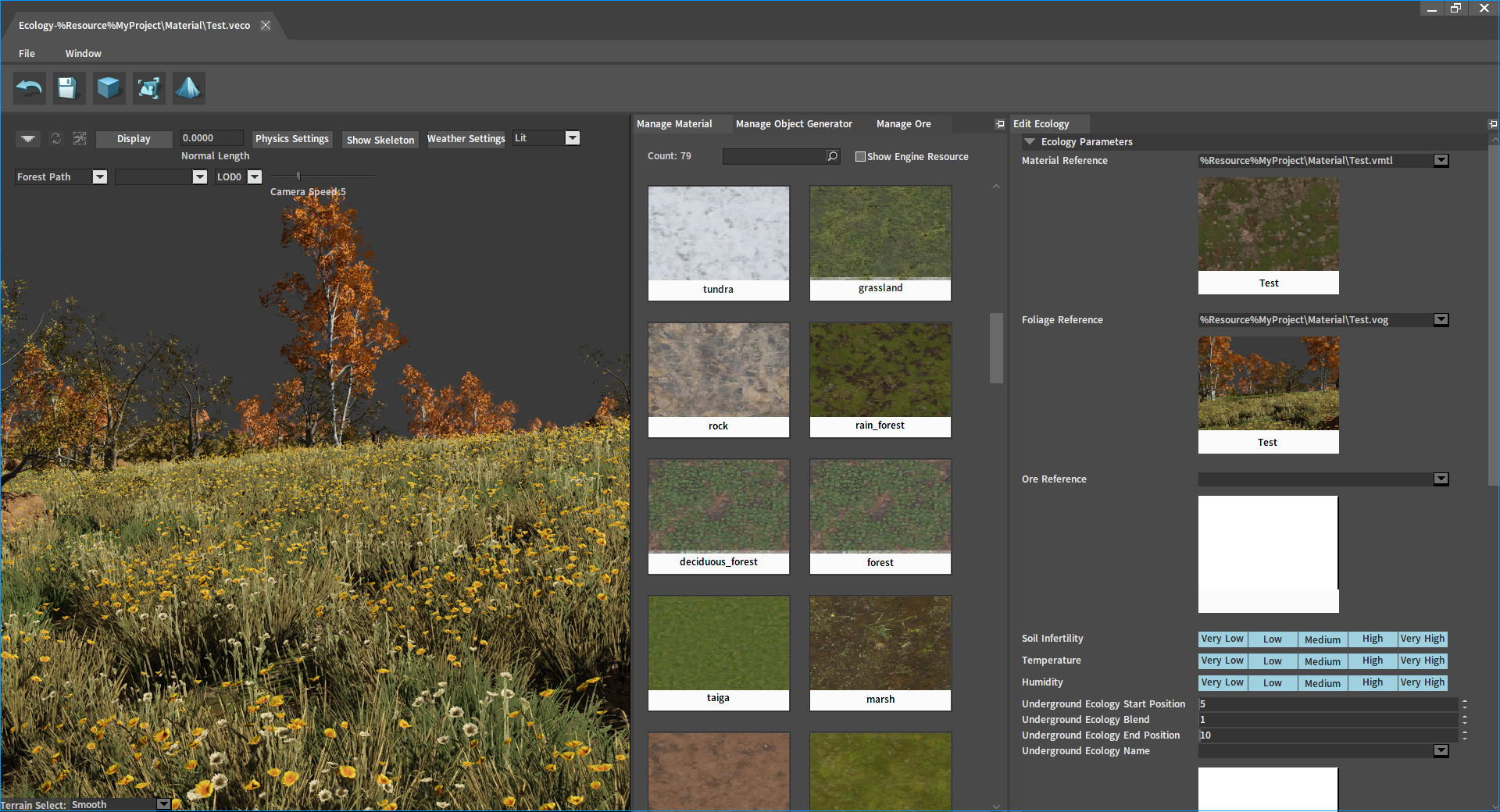Switch to the Manage Object Generator tab
The height and width of the screenshot is (812, 1500).
point(794,123)
